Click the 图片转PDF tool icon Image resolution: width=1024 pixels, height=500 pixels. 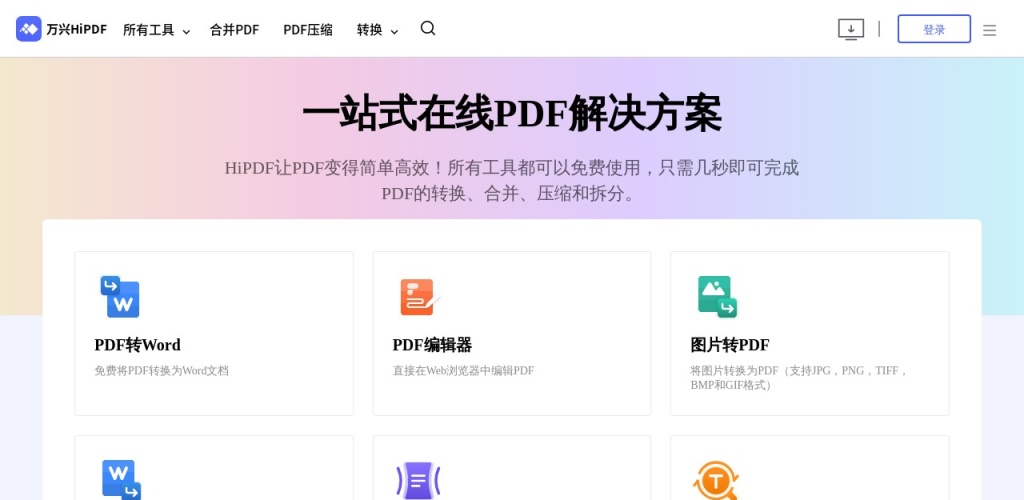716,297
